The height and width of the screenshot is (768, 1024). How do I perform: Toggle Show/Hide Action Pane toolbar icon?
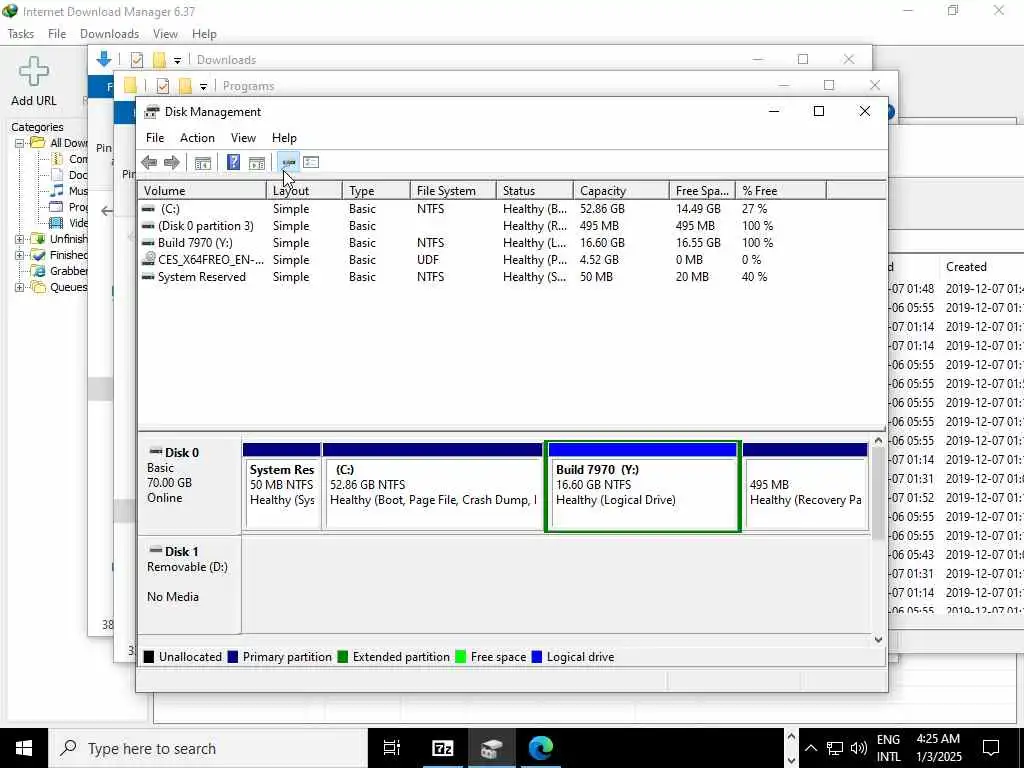pos(257,163)
